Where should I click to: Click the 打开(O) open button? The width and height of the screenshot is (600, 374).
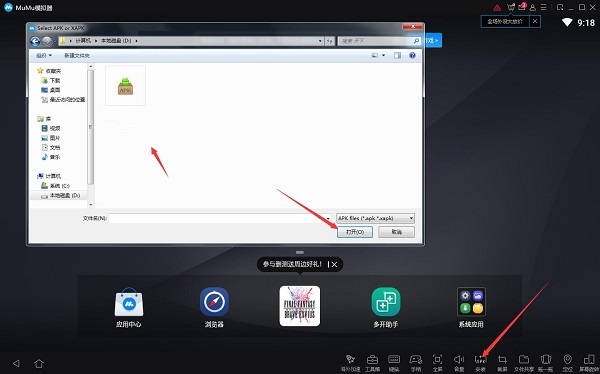355,232
